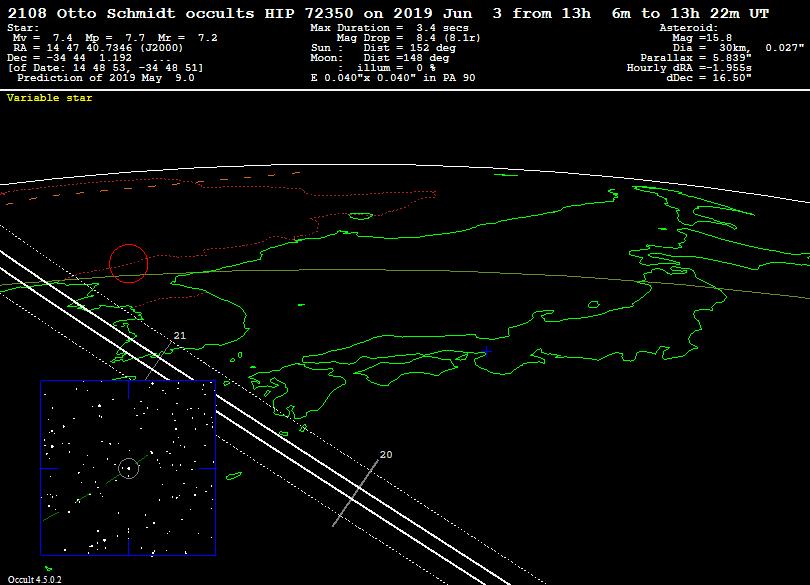
Task: Click the 'Asteroid:' heading
Action: point(689,28)
